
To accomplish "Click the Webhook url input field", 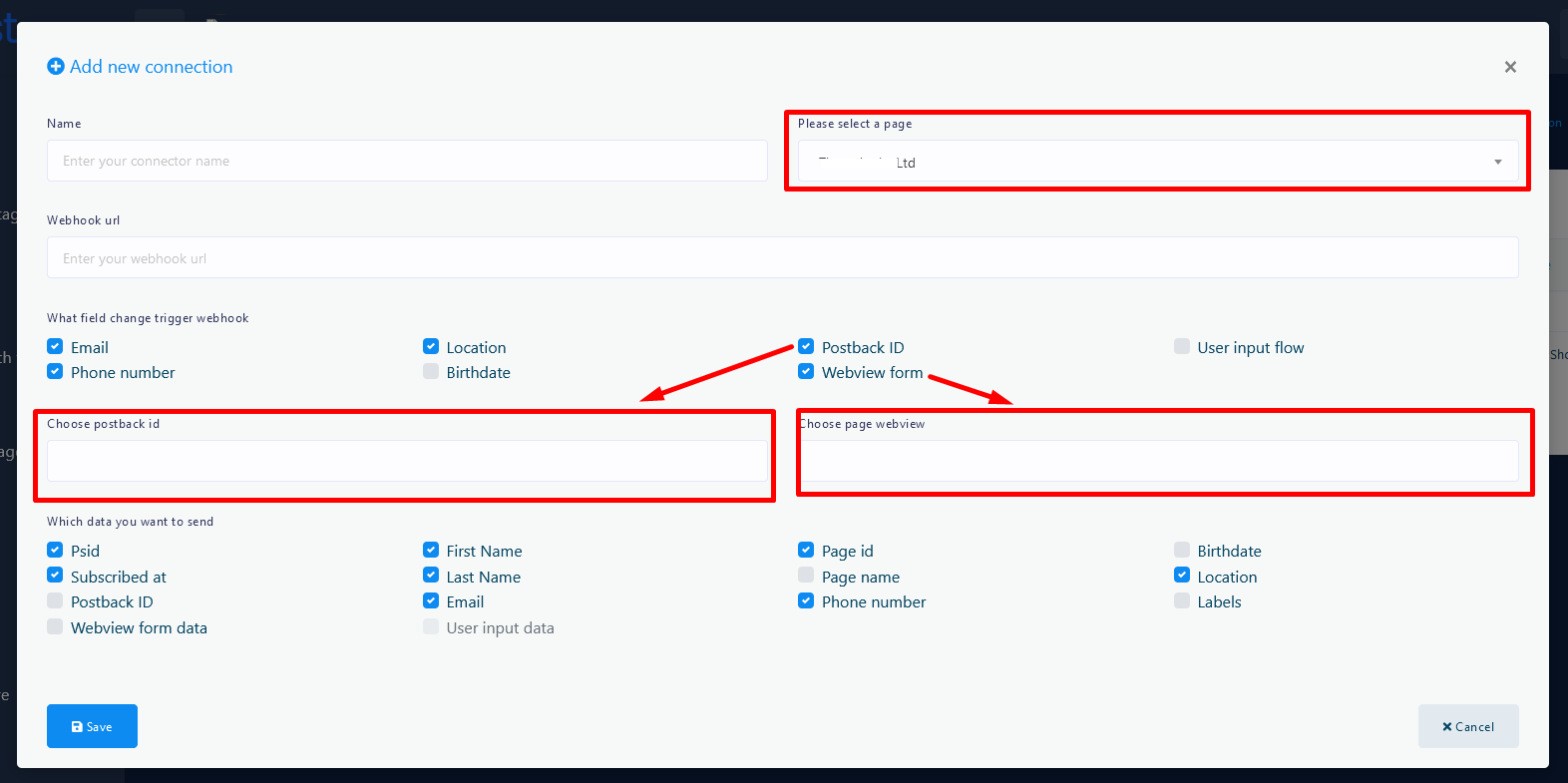I will 782,258.
